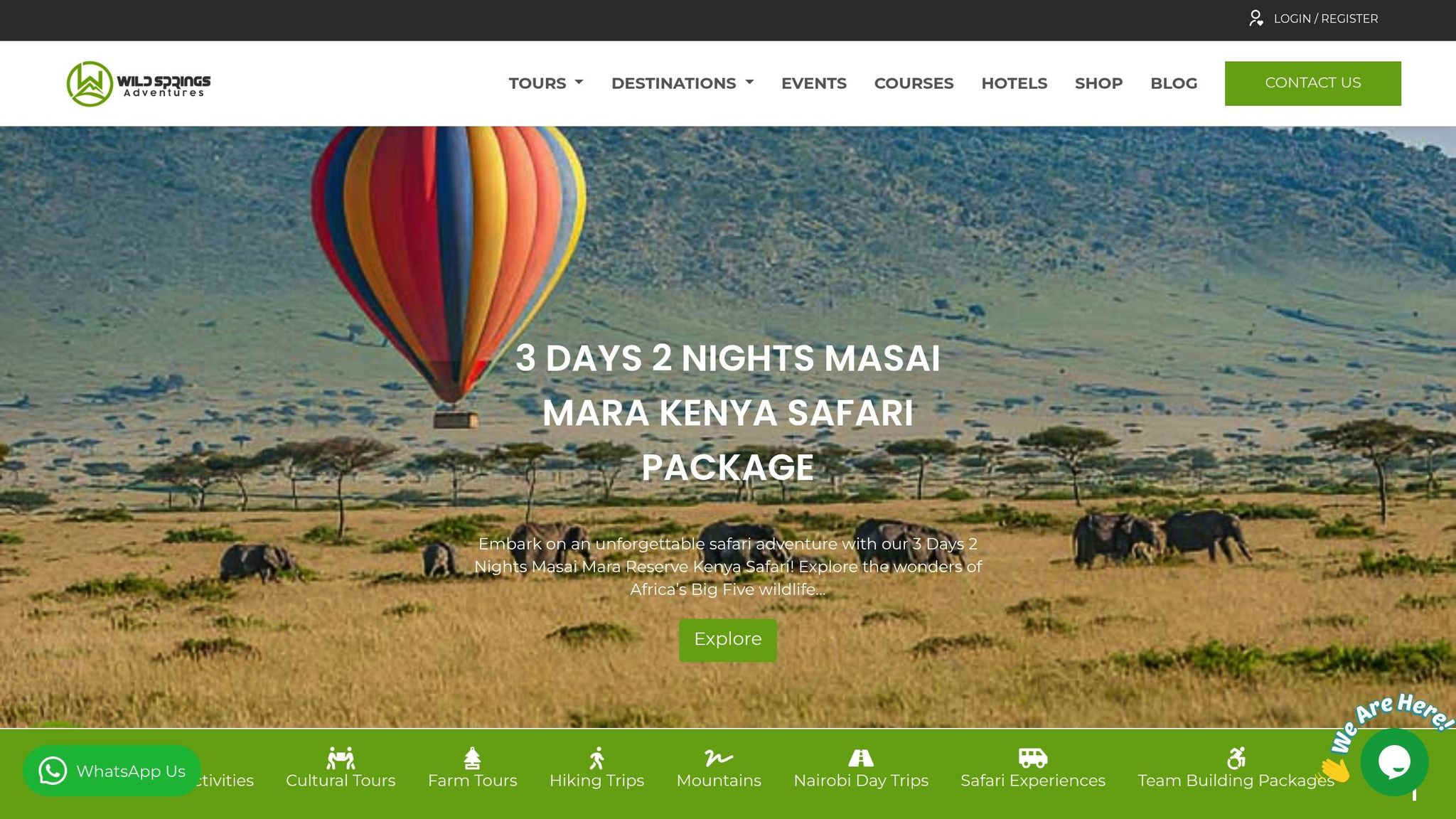Click the Contact Us button
Image resolution: width=1456 pixels, height=819 pixels.
[1312, 83]
